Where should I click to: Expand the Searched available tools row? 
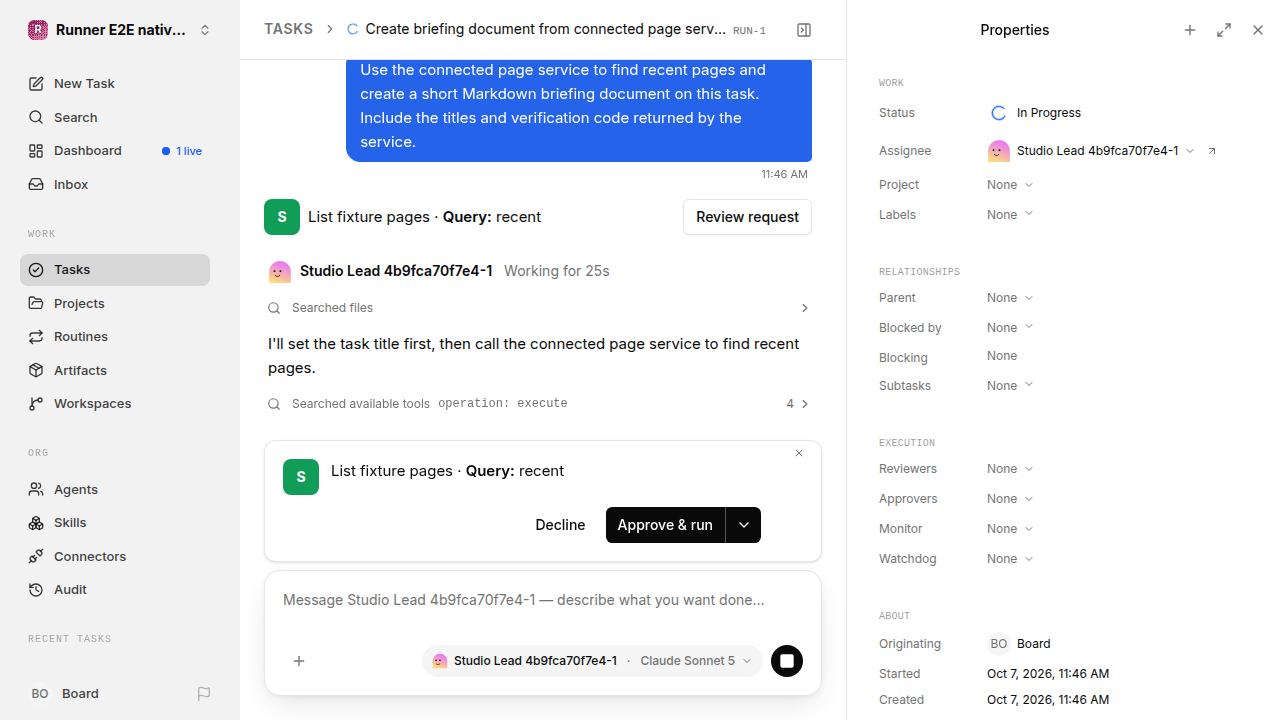click(x=538, y=404)
